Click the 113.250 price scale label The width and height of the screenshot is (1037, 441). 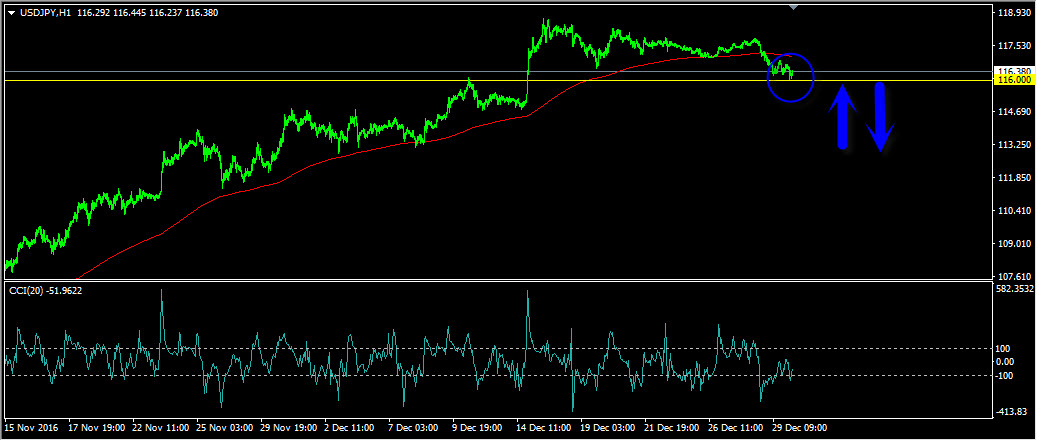click(x=1015, y=145)
